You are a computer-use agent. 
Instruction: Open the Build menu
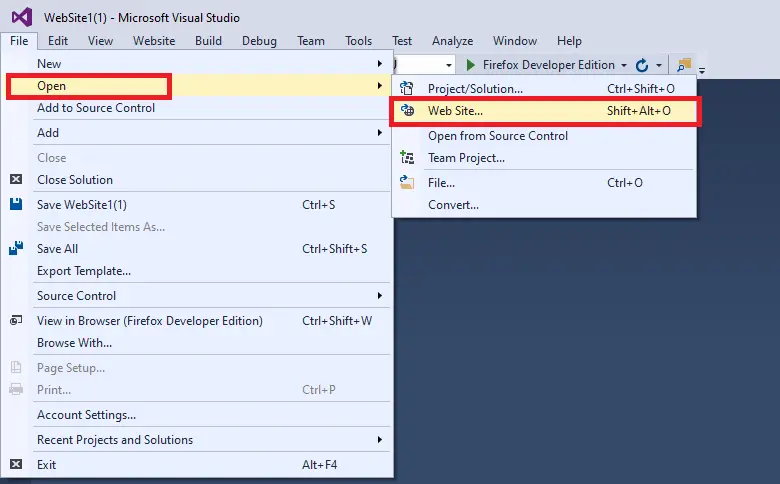point(208,41)
